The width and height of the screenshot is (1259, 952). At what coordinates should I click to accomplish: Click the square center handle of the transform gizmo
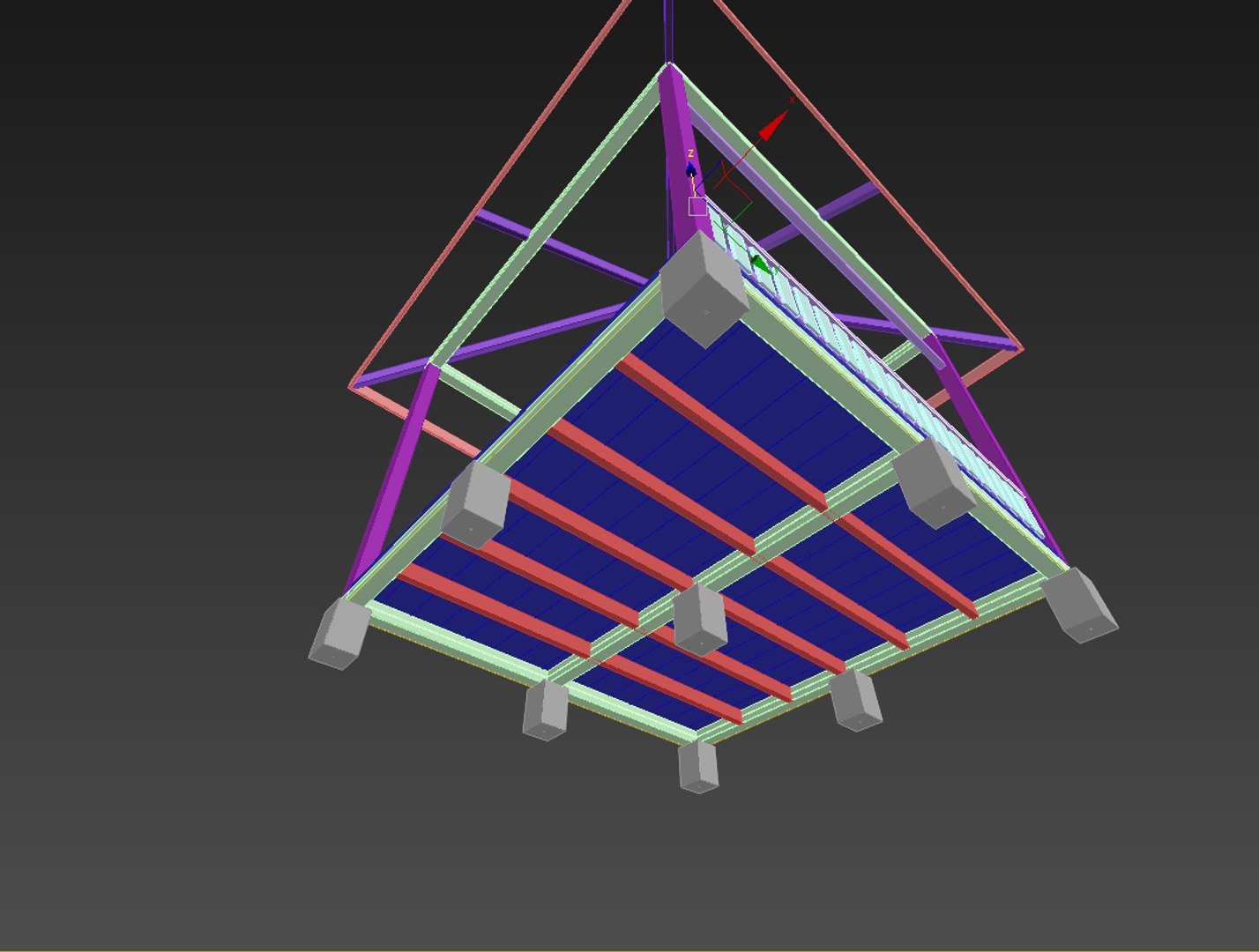[x=697, y=206]
